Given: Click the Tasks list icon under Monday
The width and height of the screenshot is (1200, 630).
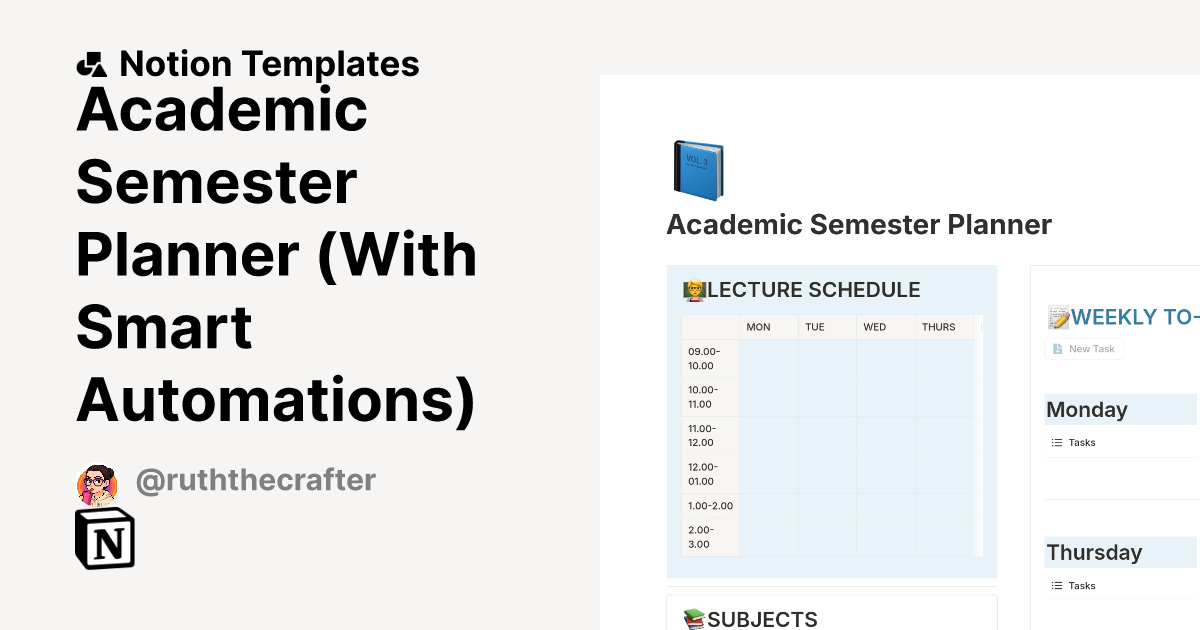Looking at the screenshot, I should pos(1056,442).
